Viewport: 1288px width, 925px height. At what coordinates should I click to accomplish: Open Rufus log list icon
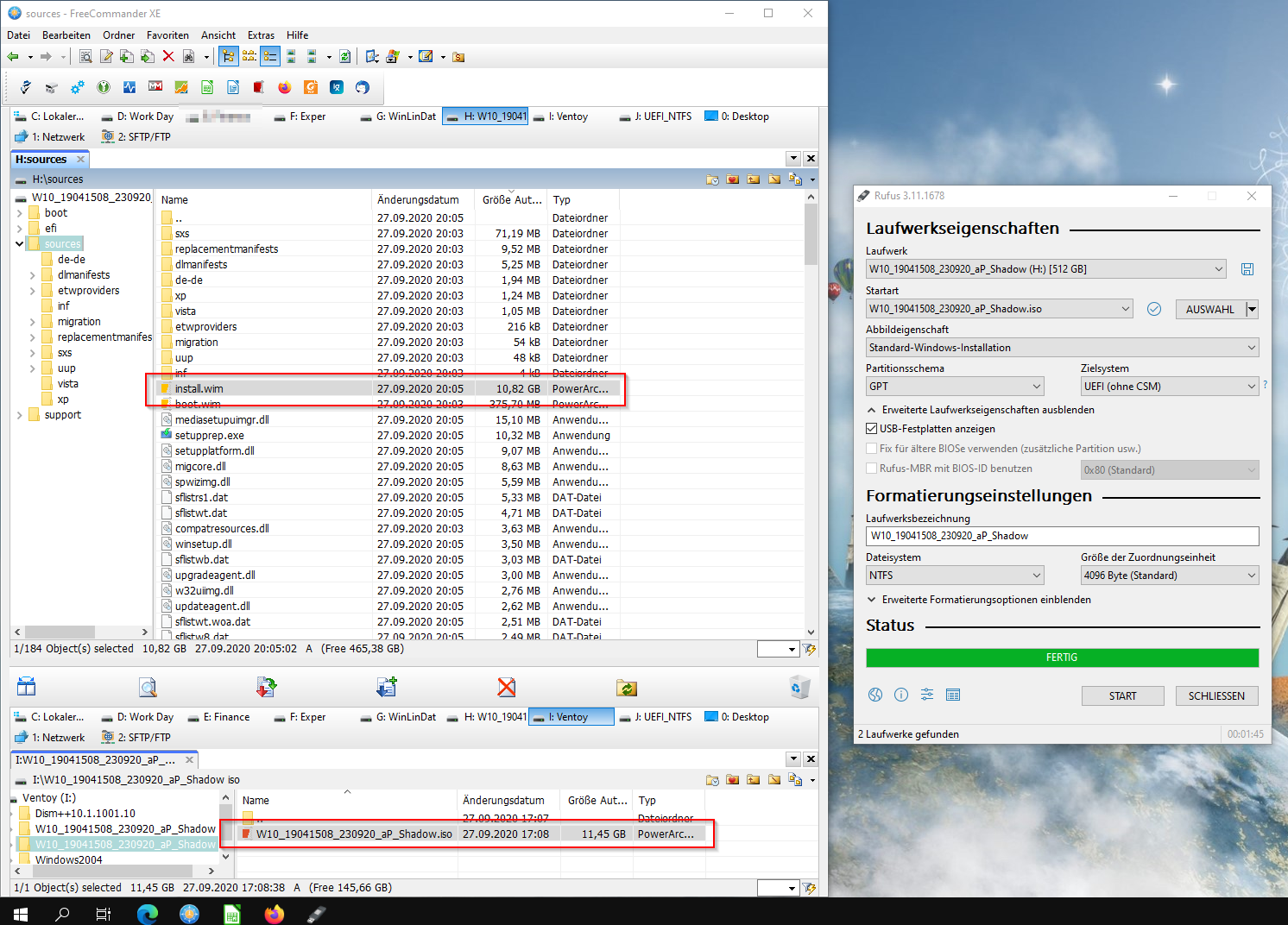[953, 695]
